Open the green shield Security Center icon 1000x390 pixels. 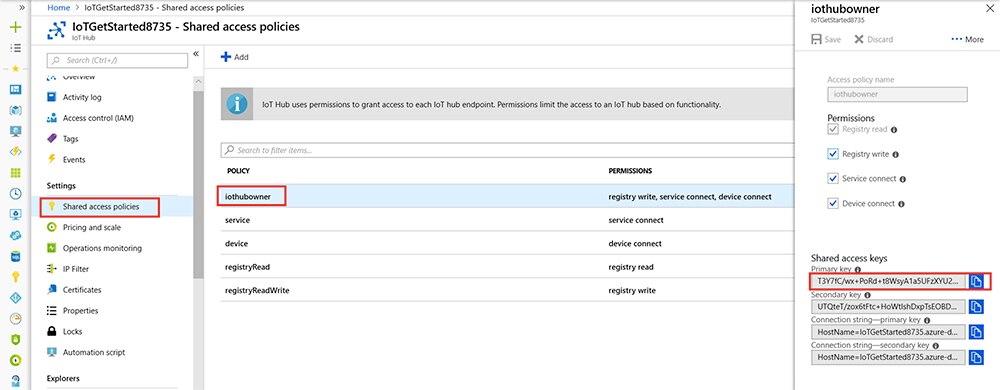pyautogui.click(x=16, y=340)
